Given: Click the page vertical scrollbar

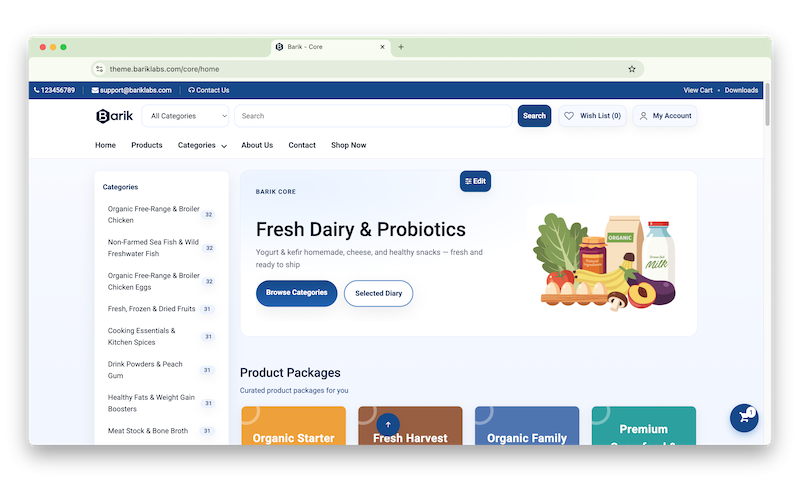Looking at the screenshot, I should [x=767, y=105].
